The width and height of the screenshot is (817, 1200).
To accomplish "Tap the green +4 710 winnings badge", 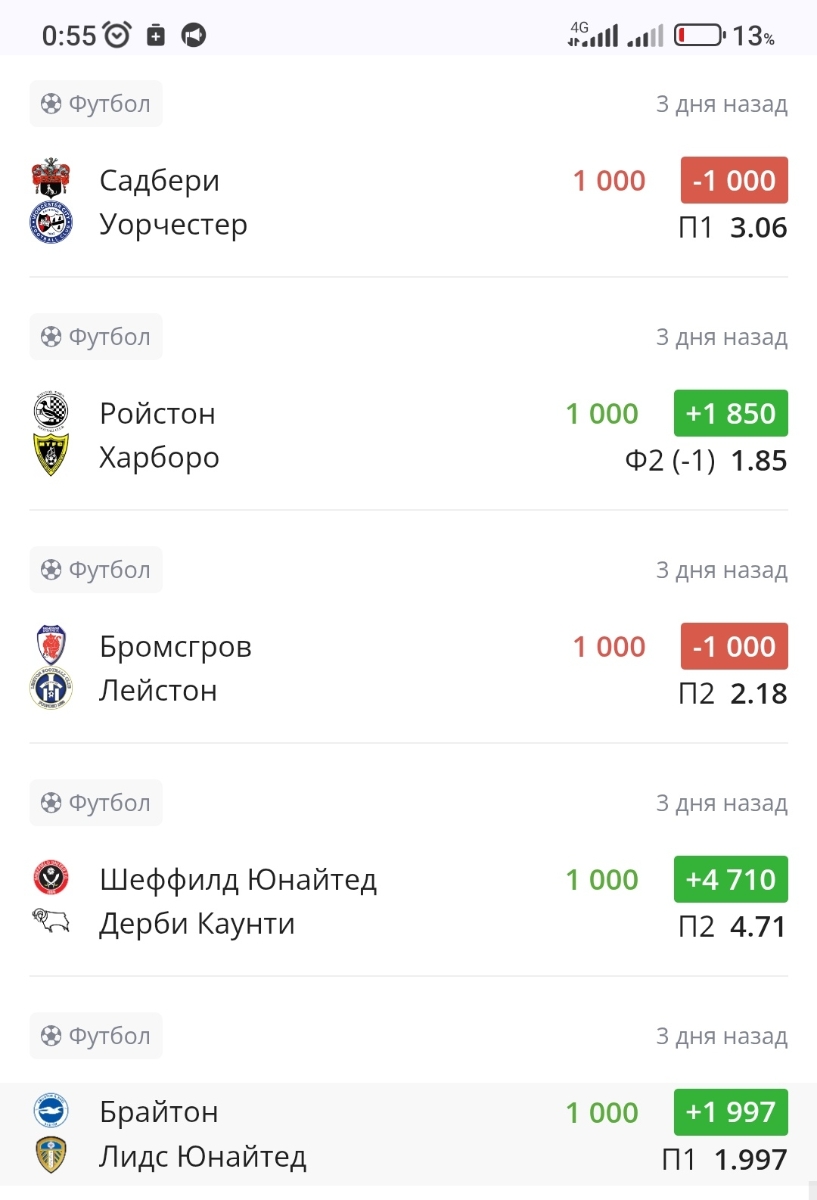I will point(730,880).
